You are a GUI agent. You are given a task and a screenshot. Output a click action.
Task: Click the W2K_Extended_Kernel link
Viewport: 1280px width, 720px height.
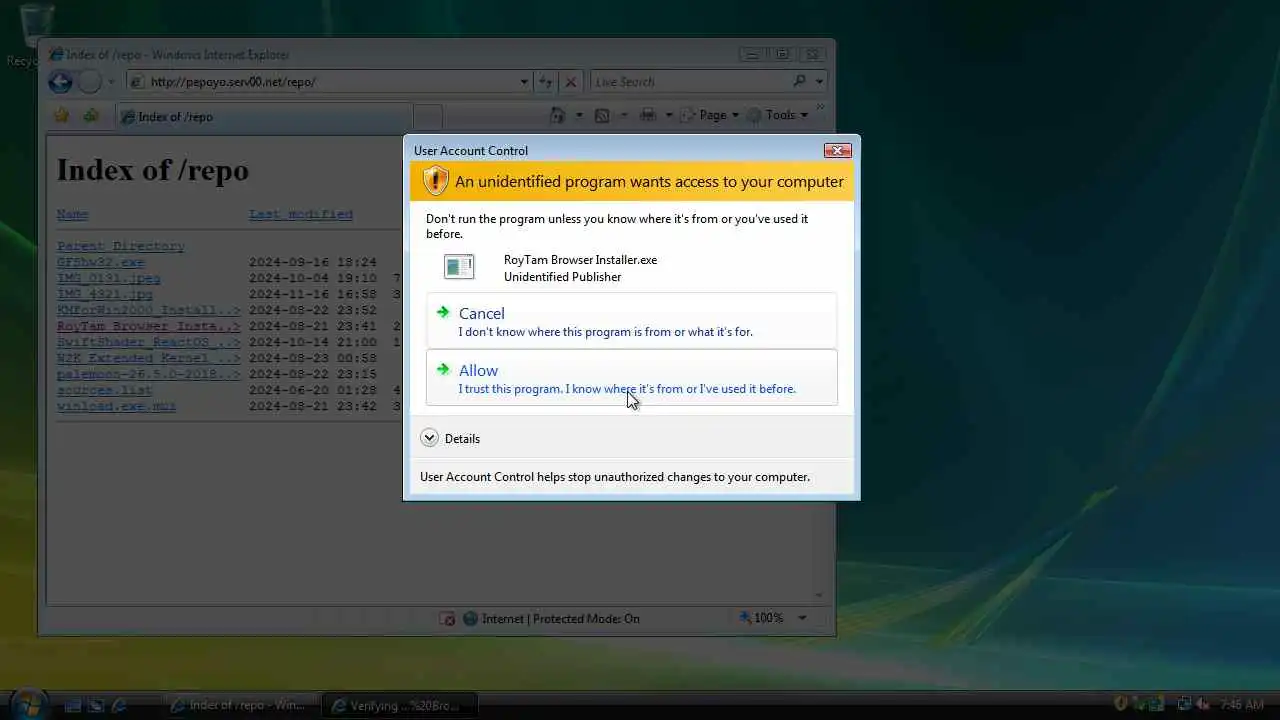click(x=149, y=358)
